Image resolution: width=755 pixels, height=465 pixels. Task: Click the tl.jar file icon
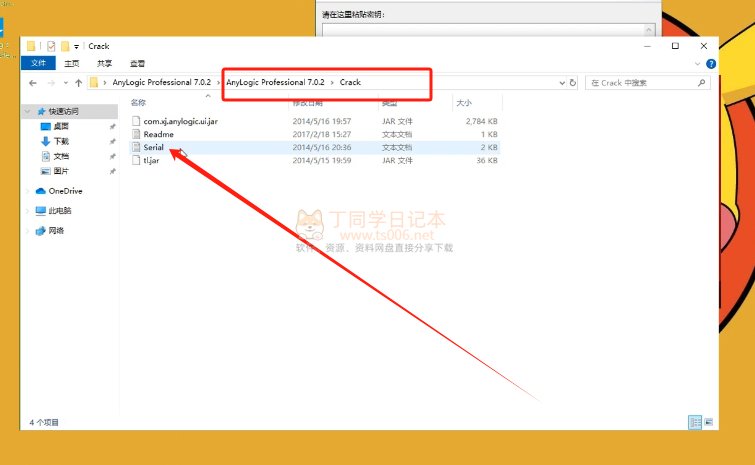click(x=136, y=160)
